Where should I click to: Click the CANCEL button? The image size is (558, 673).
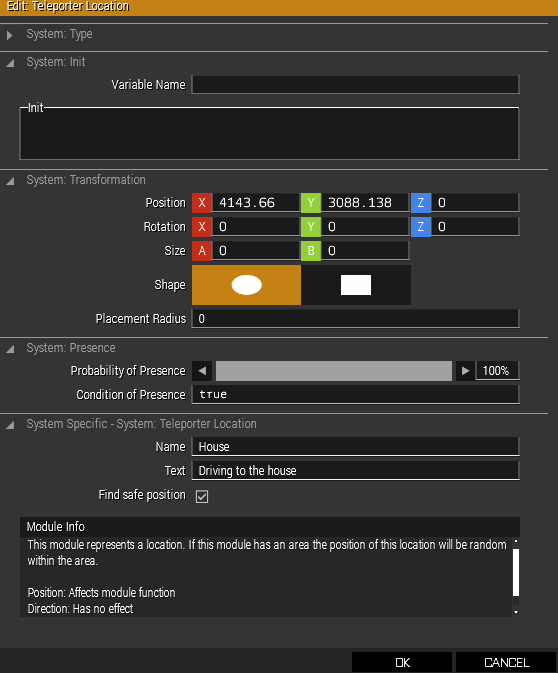(506, 662)
